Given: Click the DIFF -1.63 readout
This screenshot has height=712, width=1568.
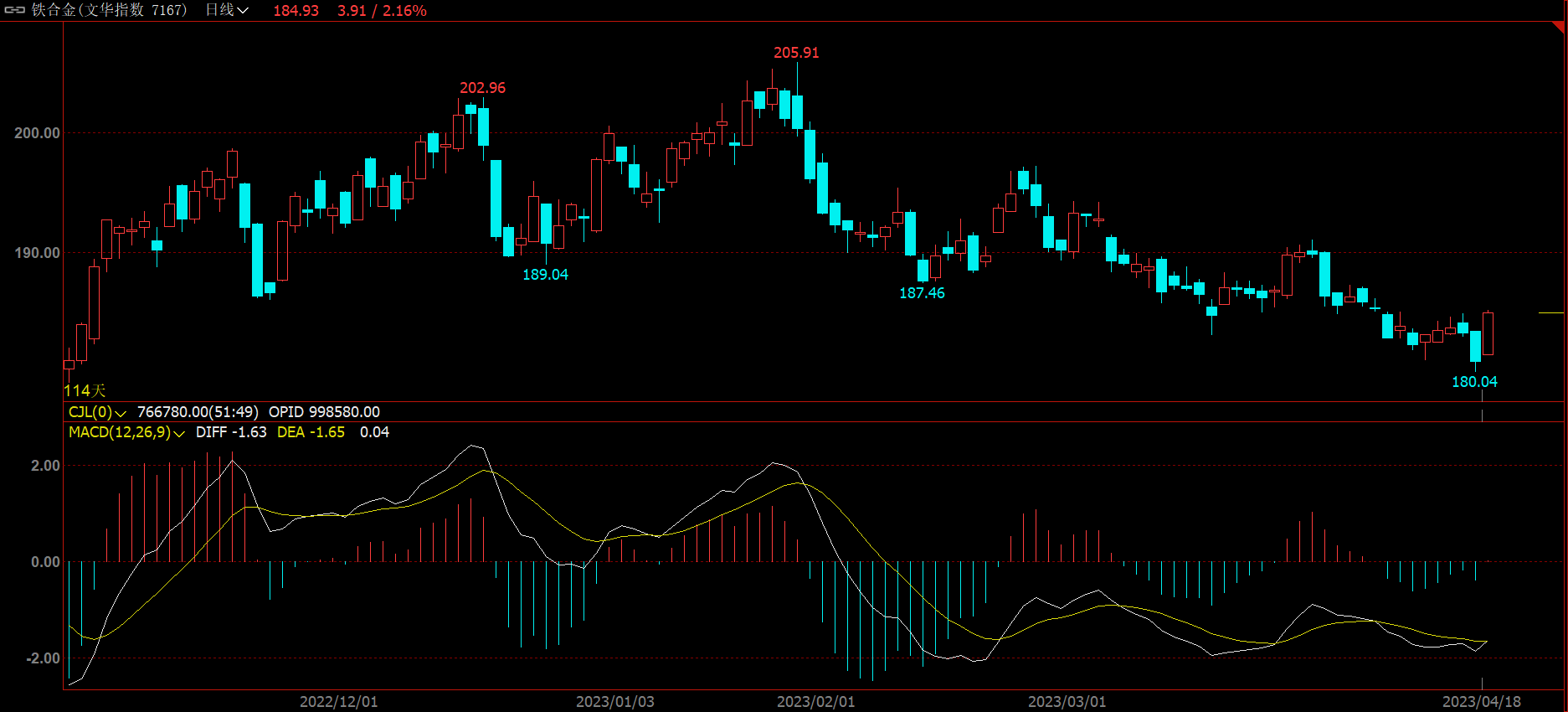Looking at the screenshot, I should point(231,432).
